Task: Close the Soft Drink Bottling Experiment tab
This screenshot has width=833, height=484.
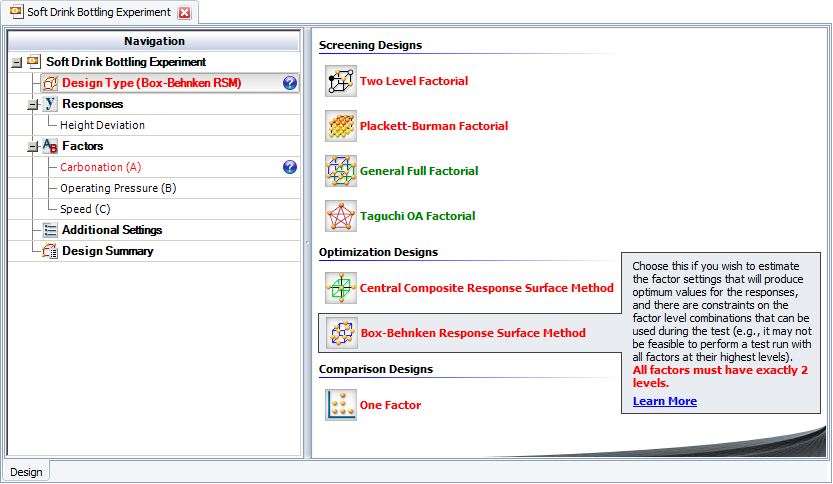Action: [x=184, y=13]
